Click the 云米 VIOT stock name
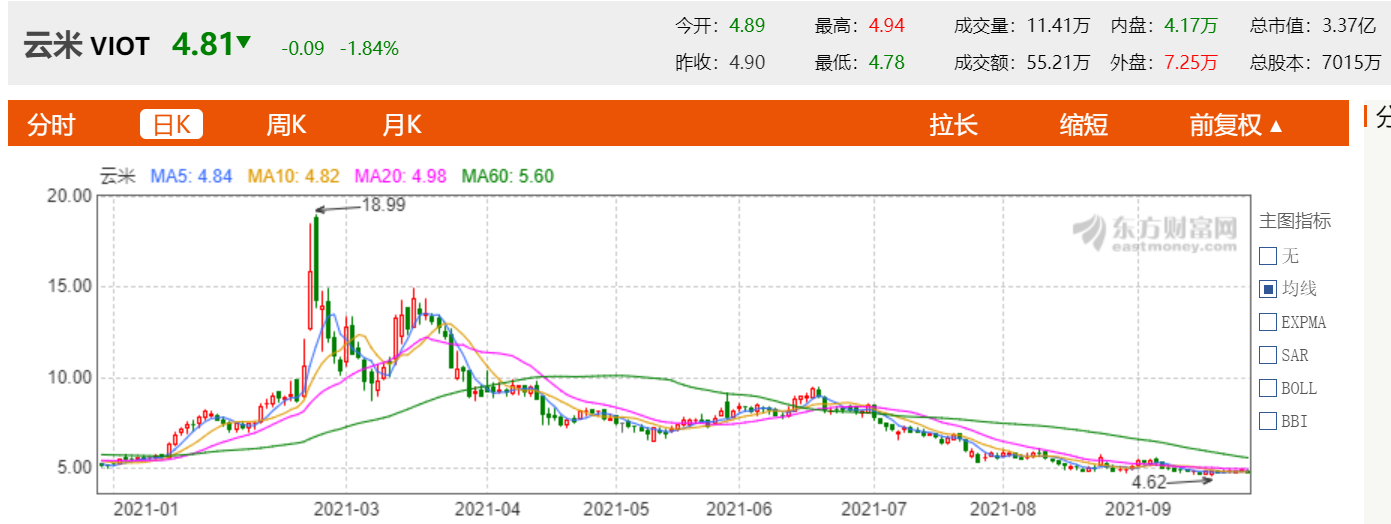The image size is (1391, 524). pyautogui.click(x=86, y=46)
